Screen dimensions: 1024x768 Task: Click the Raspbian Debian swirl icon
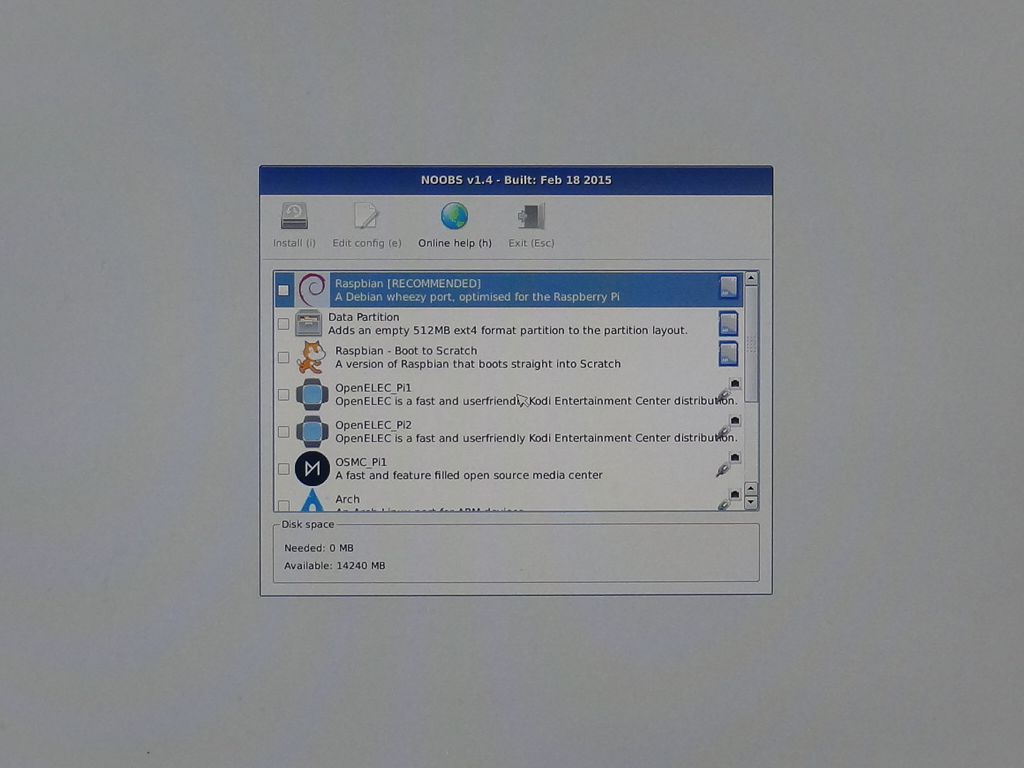point(312,289)
